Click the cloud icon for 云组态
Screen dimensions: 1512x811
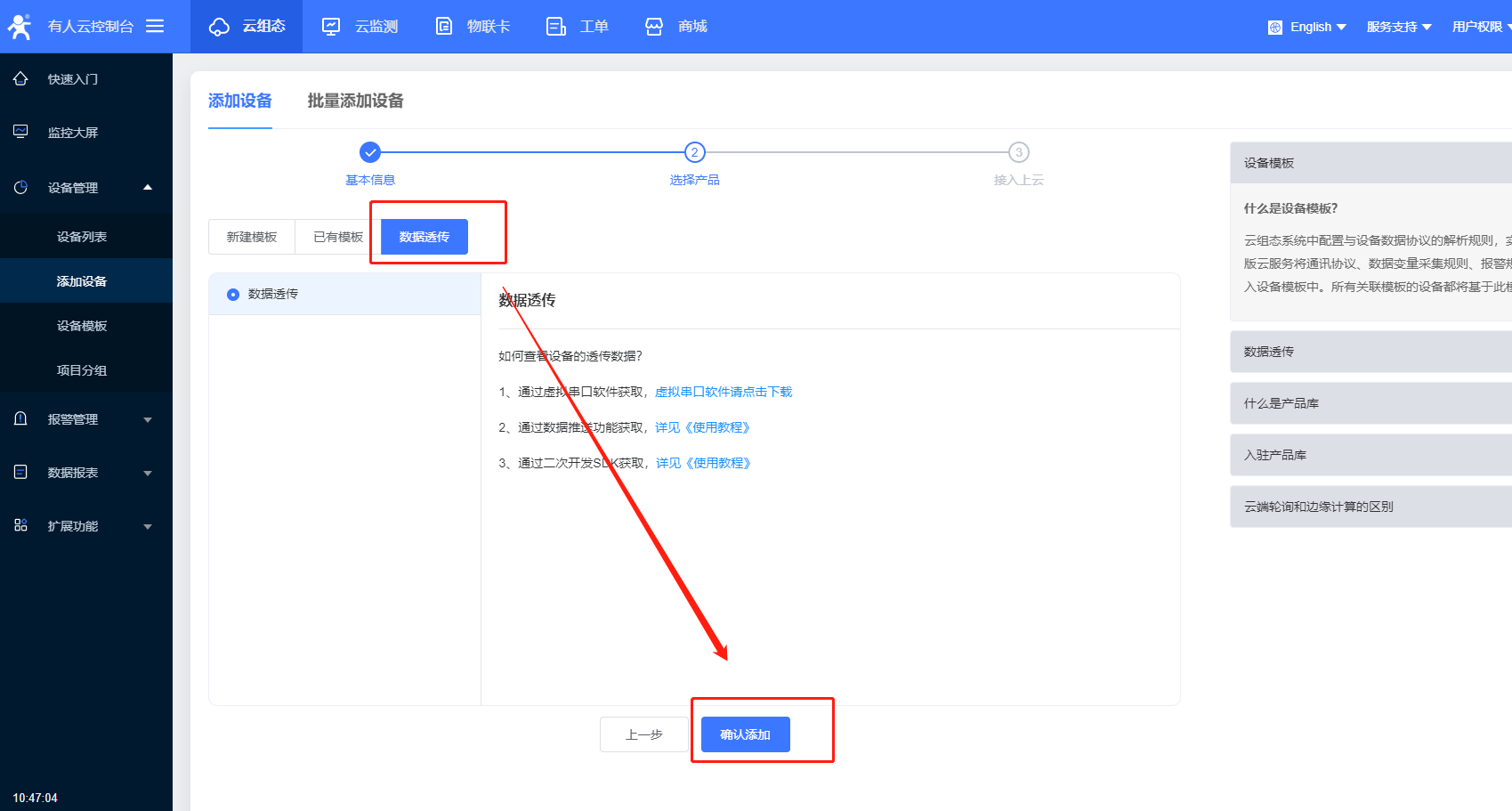(219, 27)
